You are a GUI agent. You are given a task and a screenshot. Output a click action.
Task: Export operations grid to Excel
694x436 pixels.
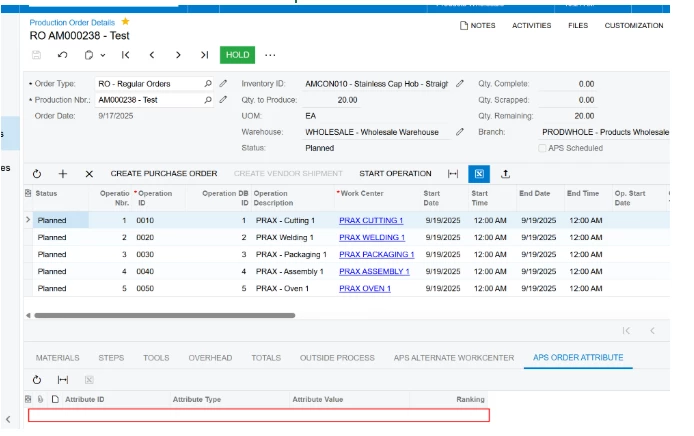[x=479, y=174]
